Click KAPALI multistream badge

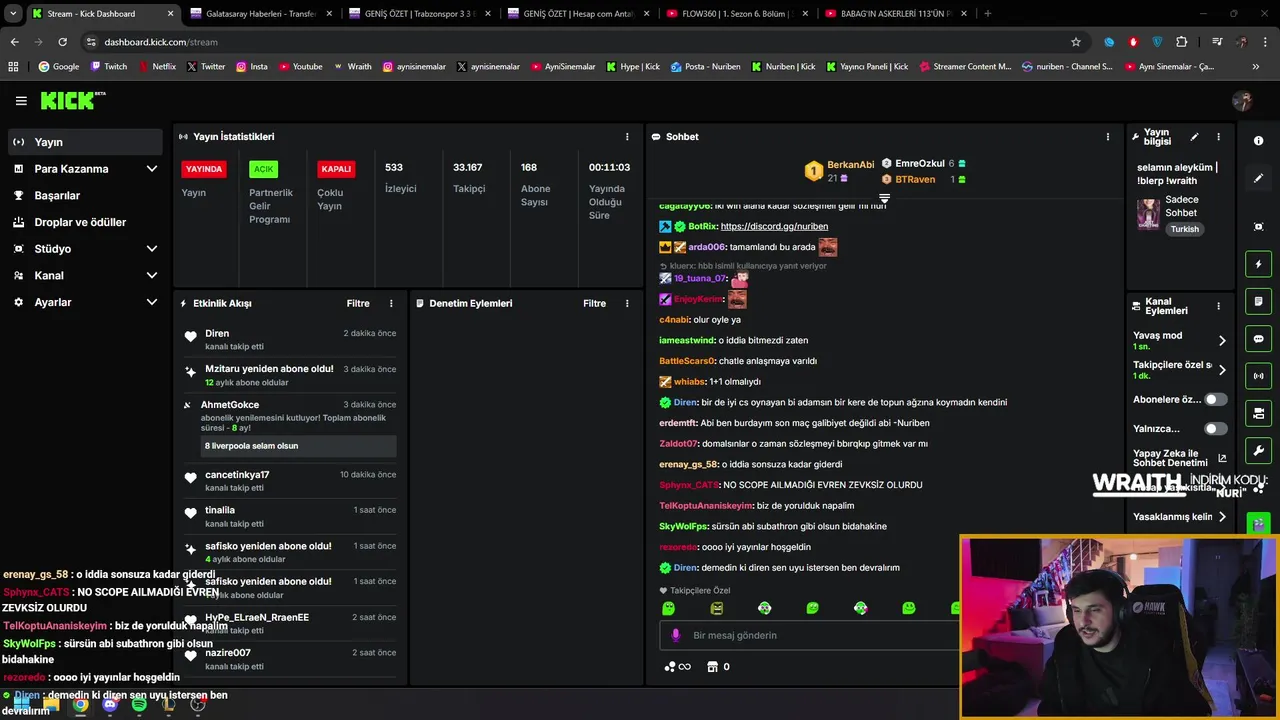[x=336, y=169]
